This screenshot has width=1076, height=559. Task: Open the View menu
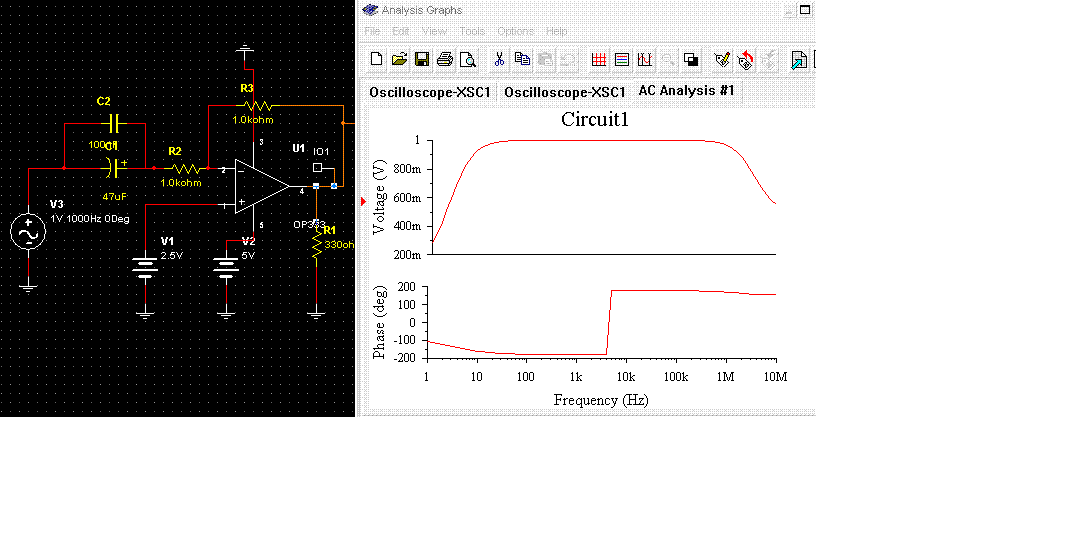[434, 32]
